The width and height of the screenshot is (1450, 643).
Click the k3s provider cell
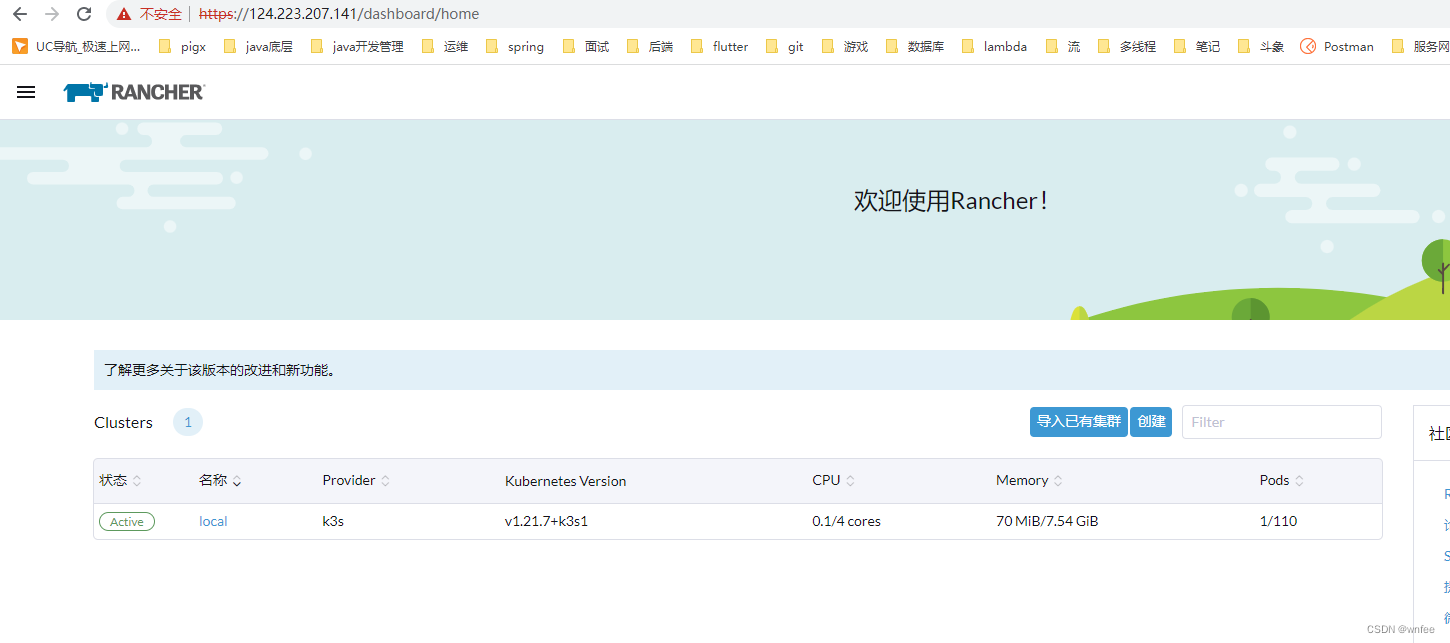333,521
